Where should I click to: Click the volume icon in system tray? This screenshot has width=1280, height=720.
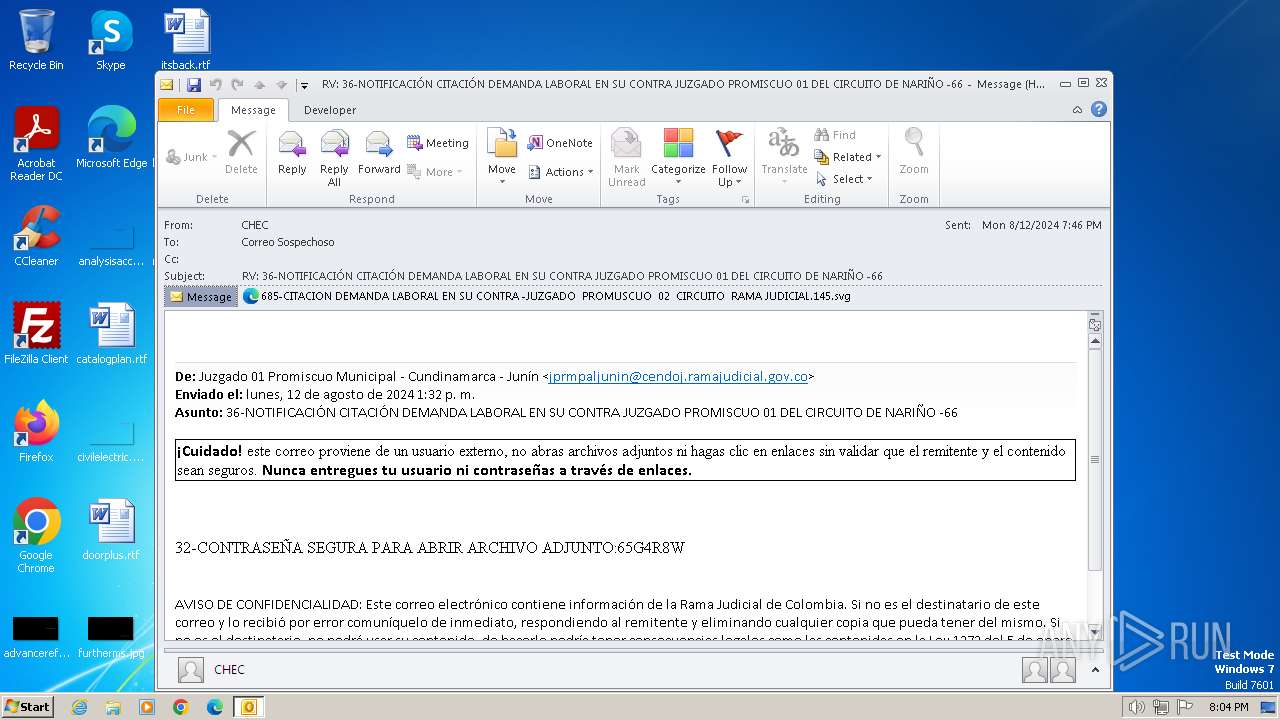point(1136,707)
